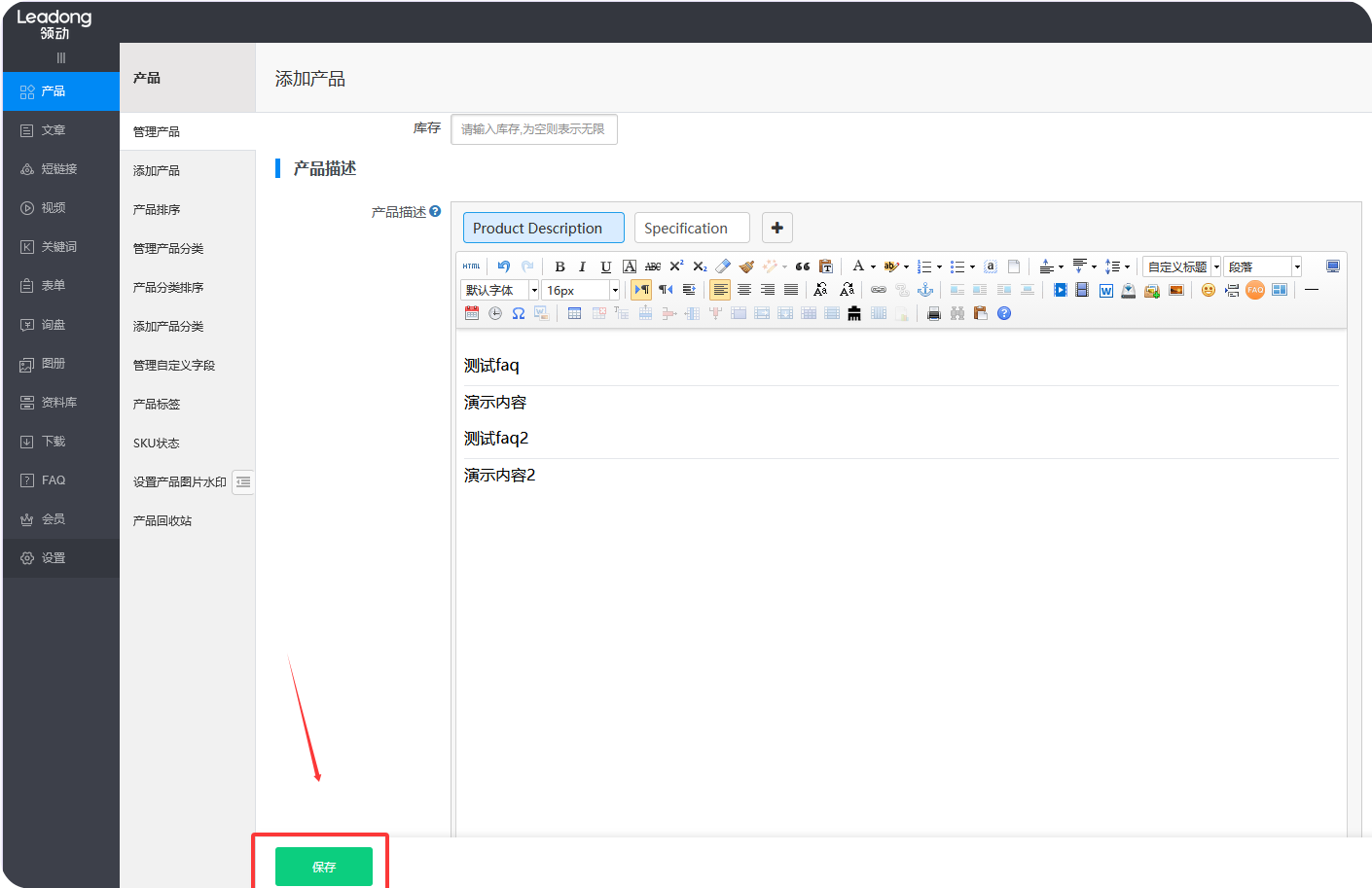Toggle right-to-left text direction
Image resolution: width=1372 pixels, height=888 pixels.
point(666,290)
